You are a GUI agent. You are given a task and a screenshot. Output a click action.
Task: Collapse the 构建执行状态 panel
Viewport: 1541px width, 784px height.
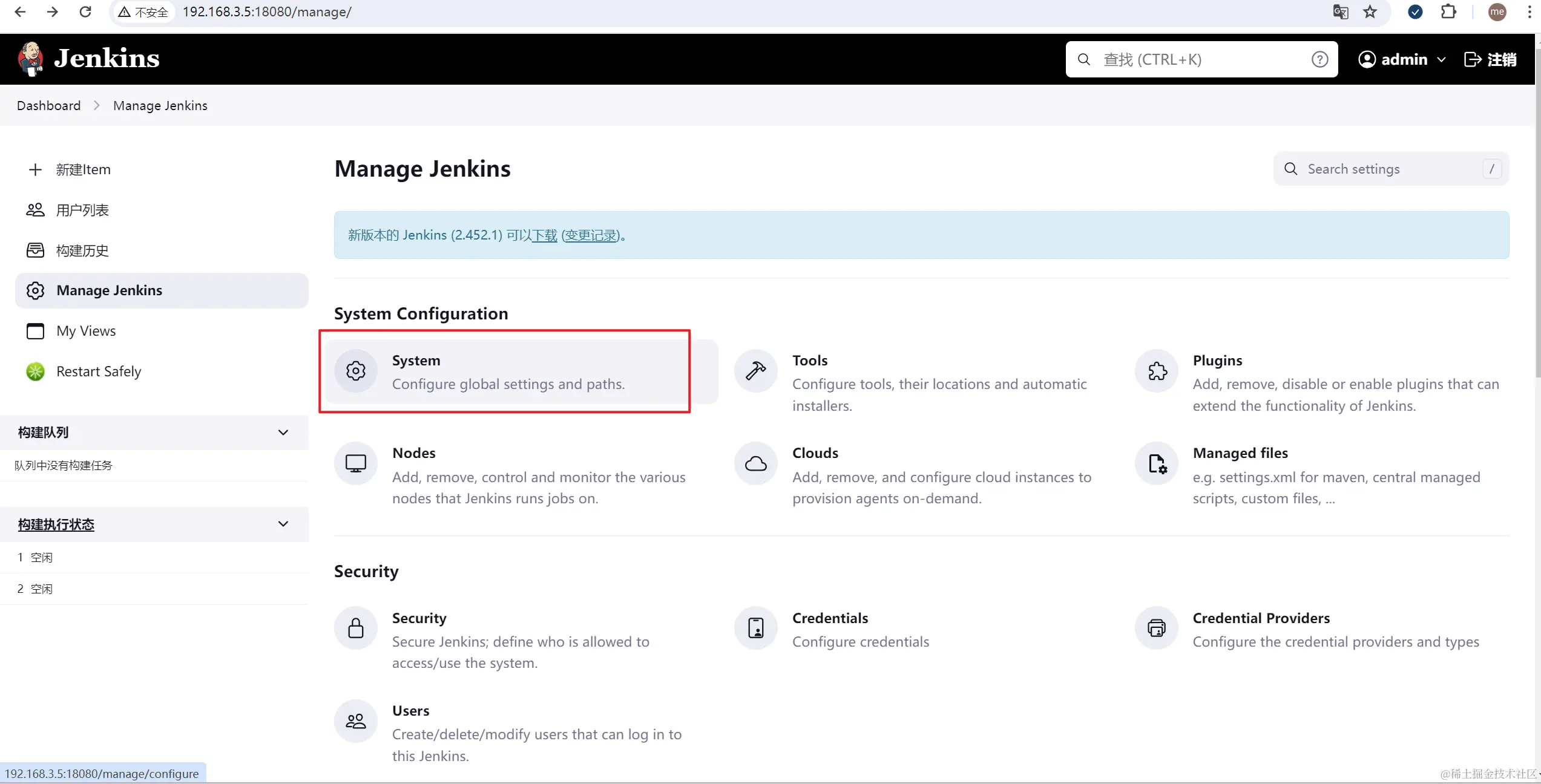pyautogui.click(x=283, y=524)
